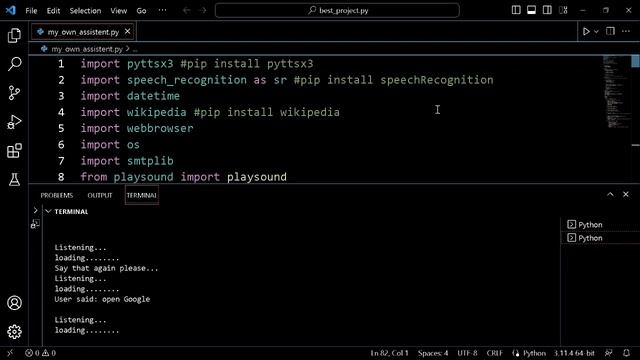Open the Source Control view
The image size is (640, 360).
[x=14, y=93]
